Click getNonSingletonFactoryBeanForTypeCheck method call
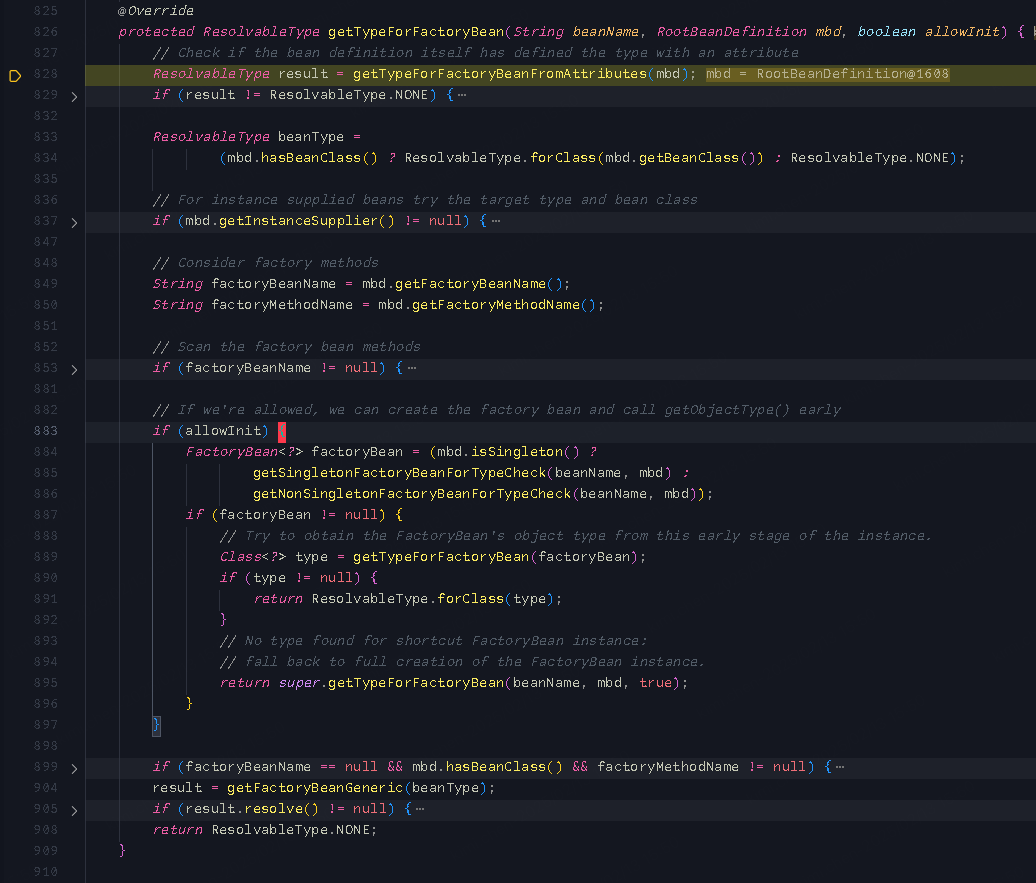Screen dimensions: 1036x883 click(x=412, y=494)
